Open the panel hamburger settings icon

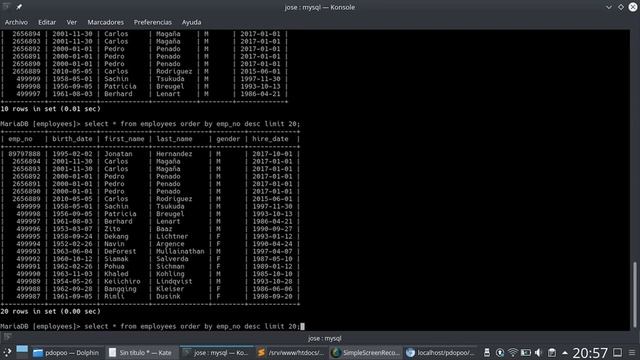[632, 353]
